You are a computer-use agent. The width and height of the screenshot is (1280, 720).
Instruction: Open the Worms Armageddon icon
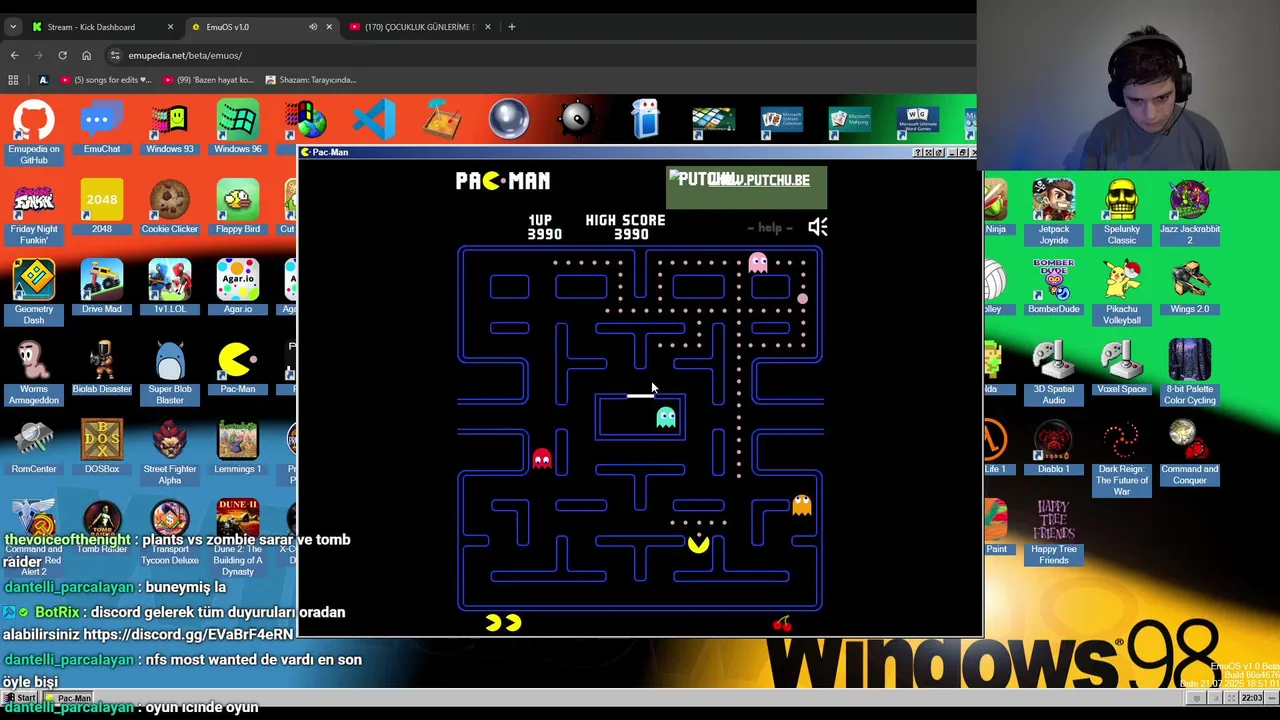[34, 372]
